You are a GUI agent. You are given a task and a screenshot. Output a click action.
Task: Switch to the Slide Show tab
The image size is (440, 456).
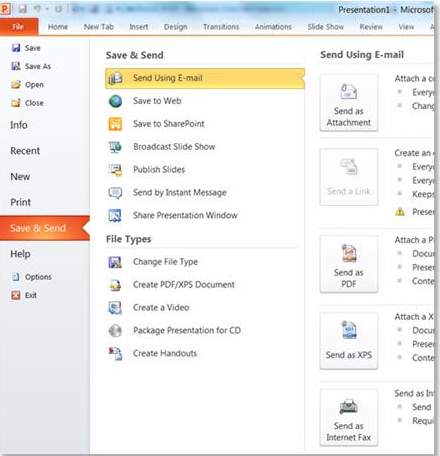[x=325, y=27]
